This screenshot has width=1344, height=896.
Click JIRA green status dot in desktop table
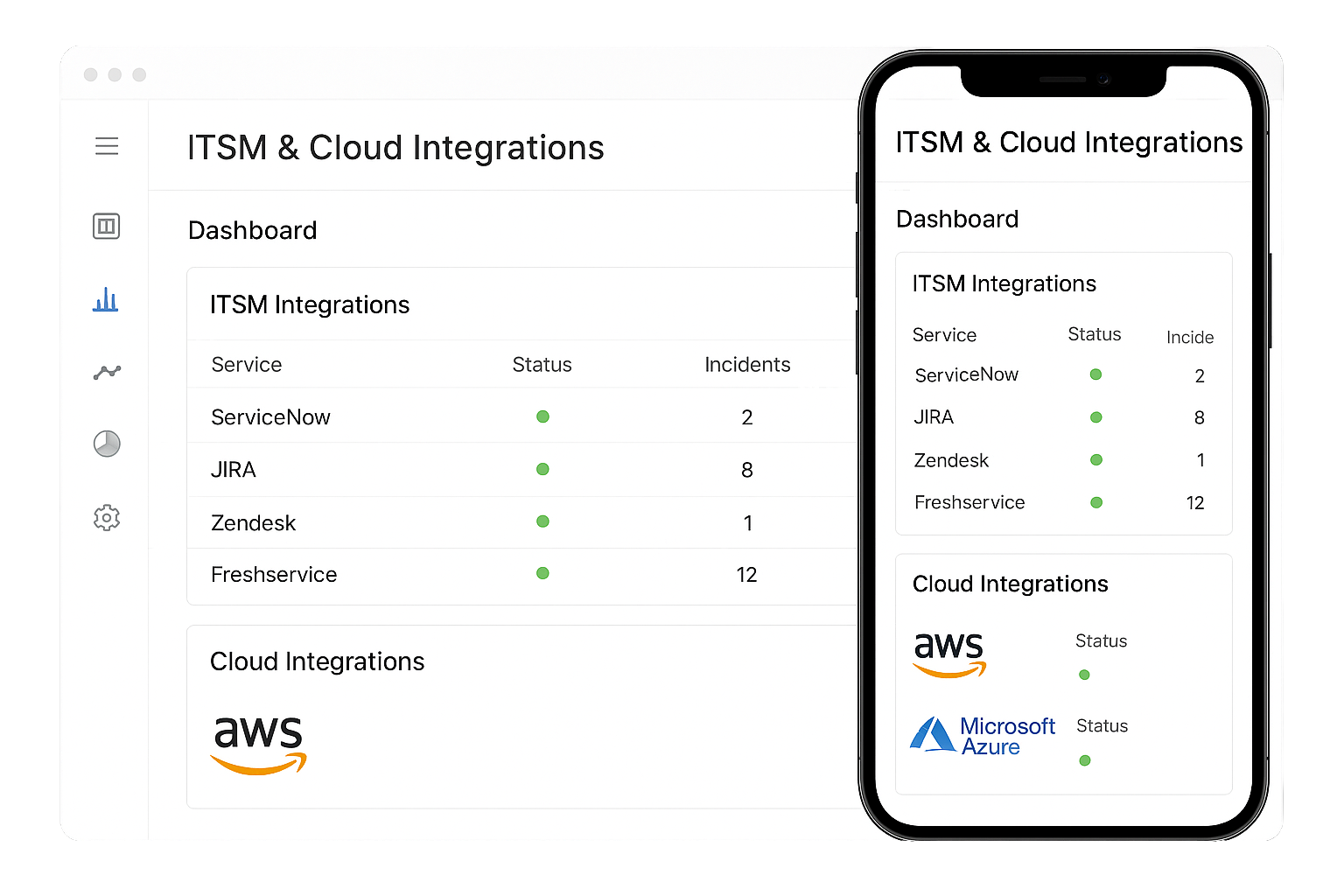coord(542,469)
